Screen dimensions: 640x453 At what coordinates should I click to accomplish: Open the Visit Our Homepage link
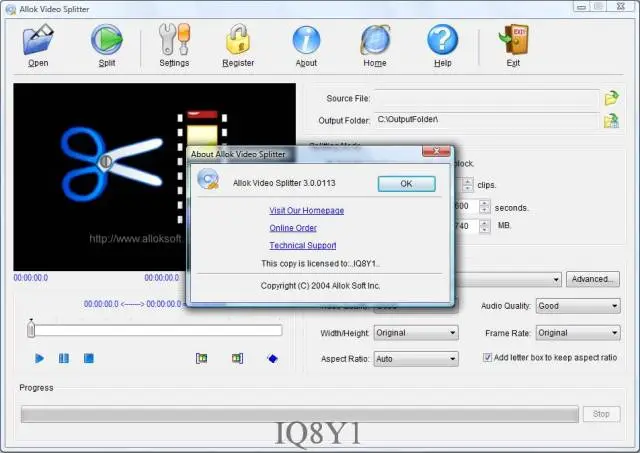coord(307,211)
